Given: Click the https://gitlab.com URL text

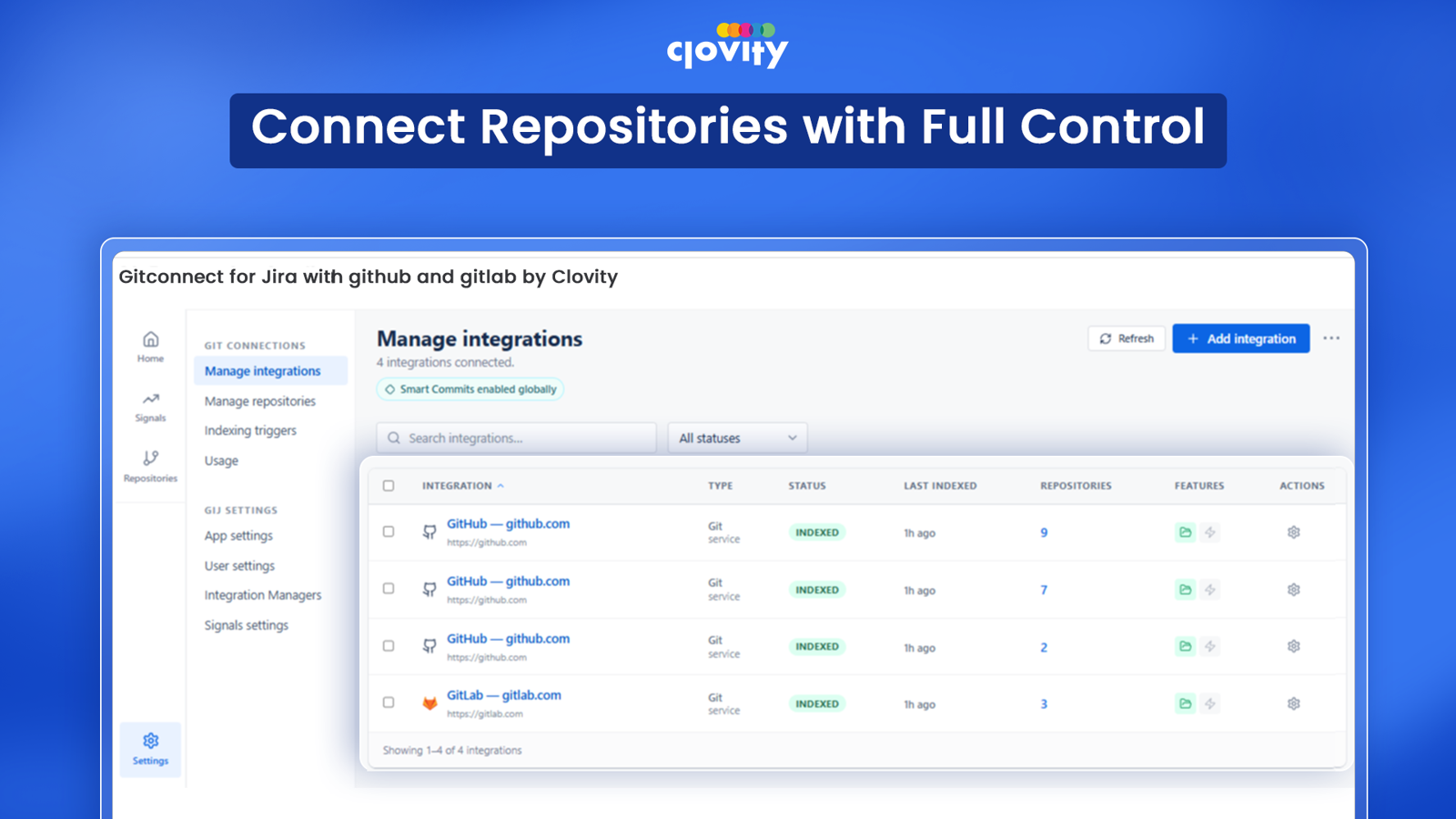Looking at the screenshot, I should (x=485, y=714).
